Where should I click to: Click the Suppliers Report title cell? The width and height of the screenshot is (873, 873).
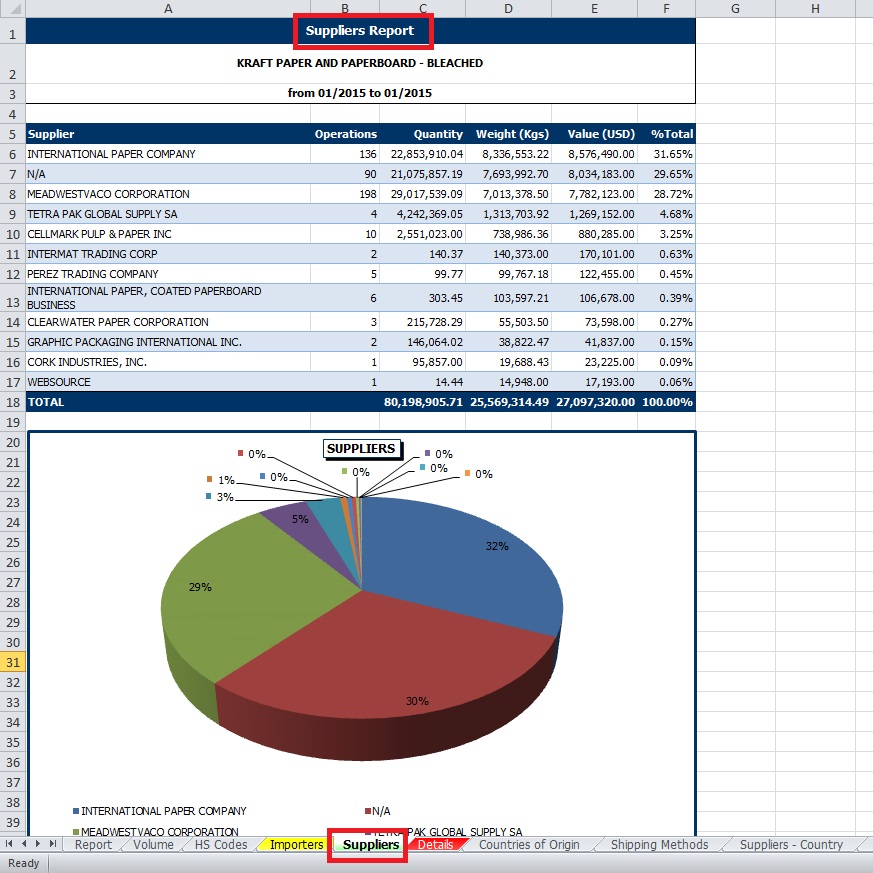[360, 31]
